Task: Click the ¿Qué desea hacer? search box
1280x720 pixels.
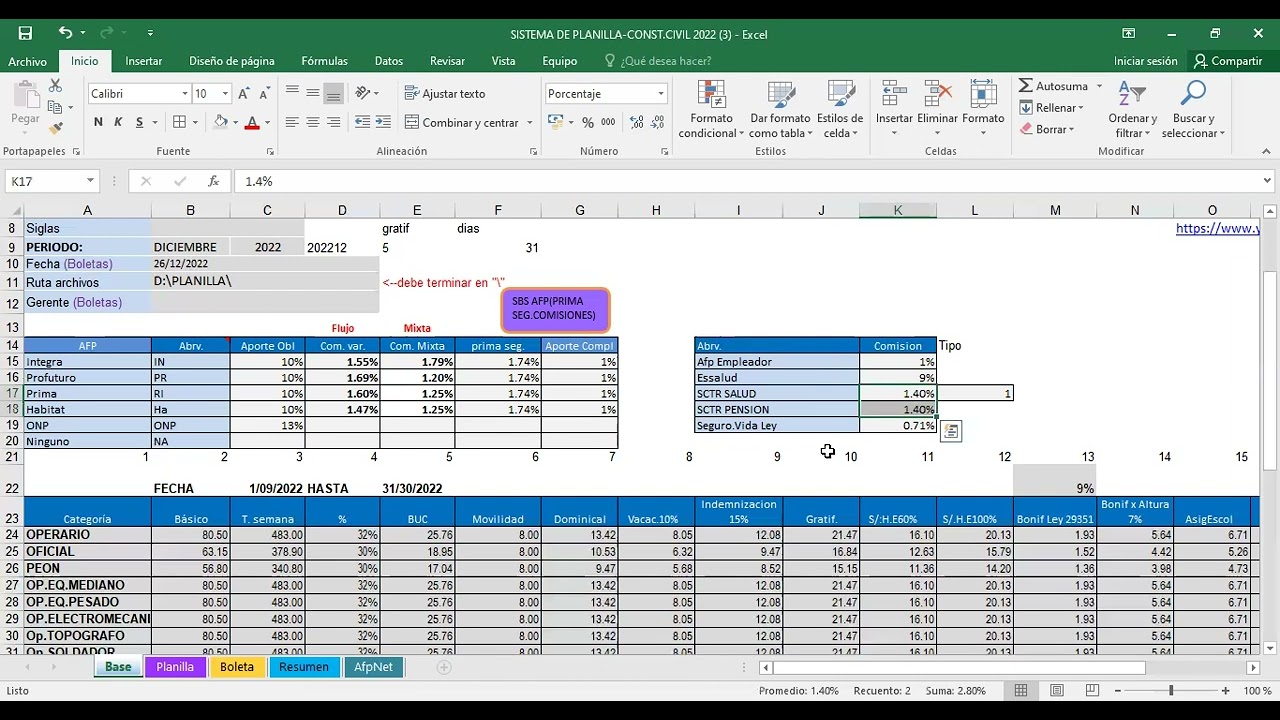Action: [x=658, y=61]
